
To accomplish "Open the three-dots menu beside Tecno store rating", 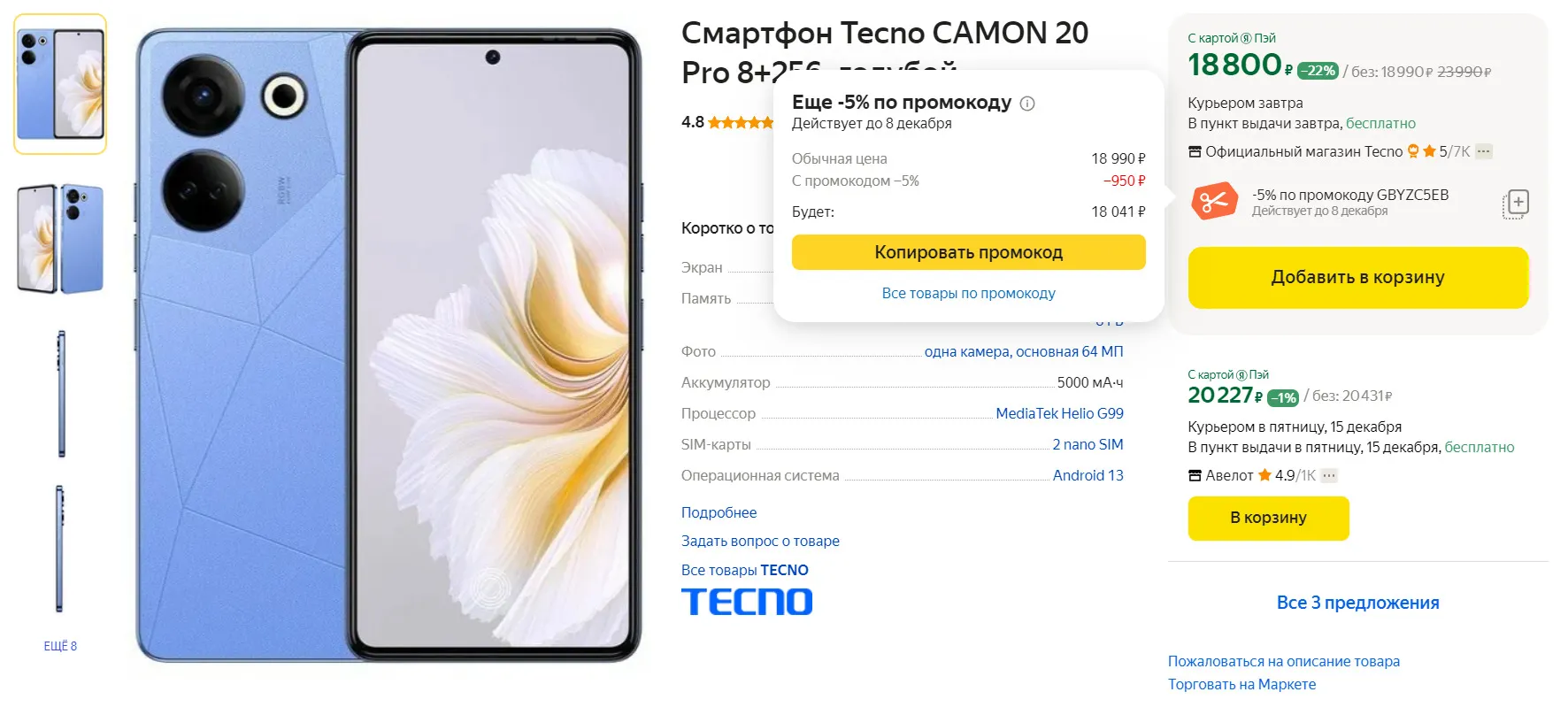I will 1484,151.
